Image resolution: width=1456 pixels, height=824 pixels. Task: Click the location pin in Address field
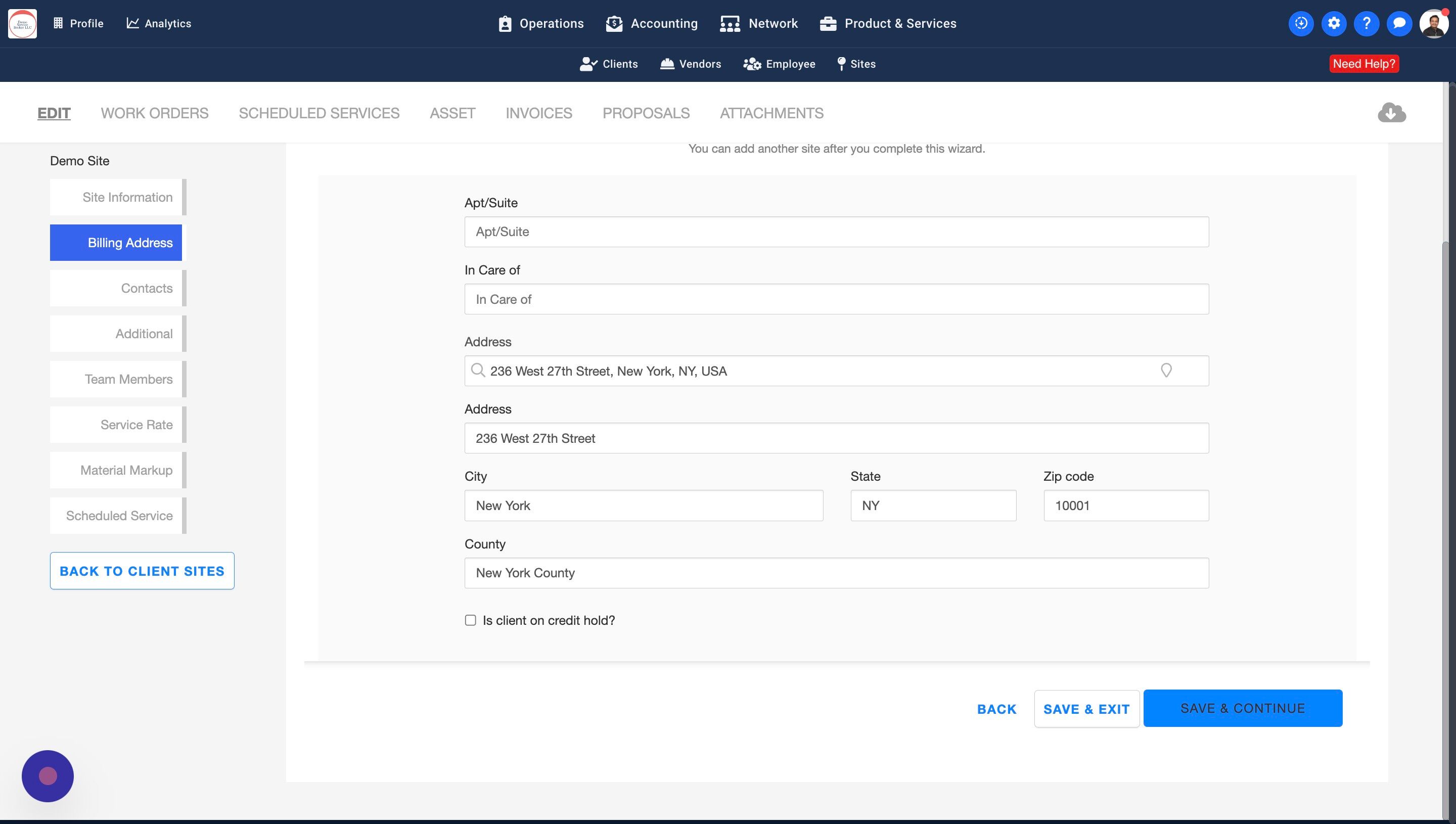[1166, 371]
